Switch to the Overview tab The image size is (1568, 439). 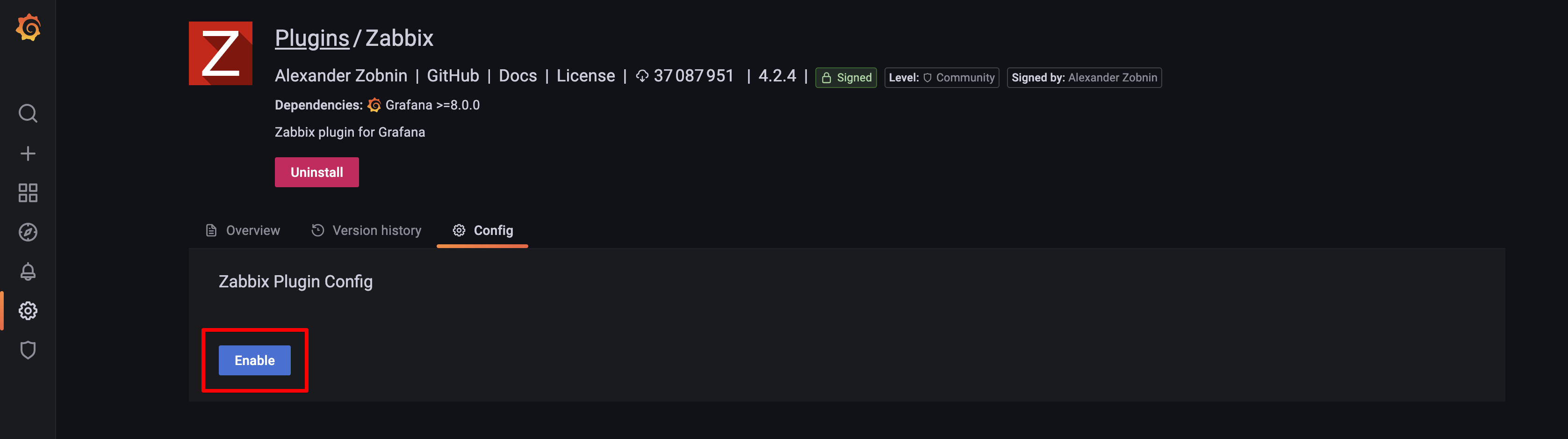click(x=243, y=230)
